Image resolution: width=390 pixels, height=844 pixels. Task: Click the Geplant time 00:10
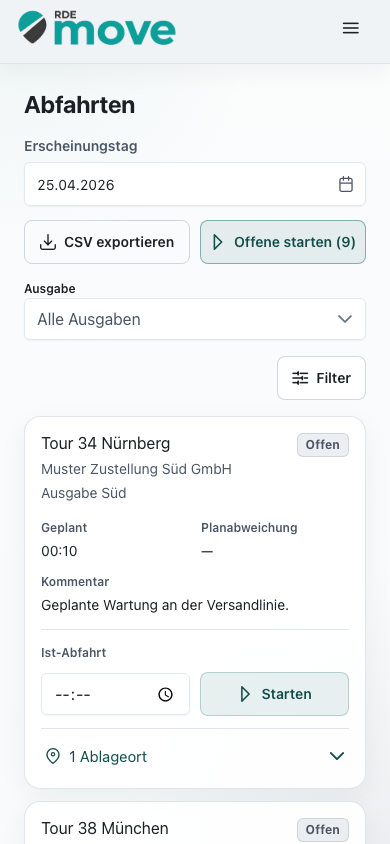click(x=59, y=551)
